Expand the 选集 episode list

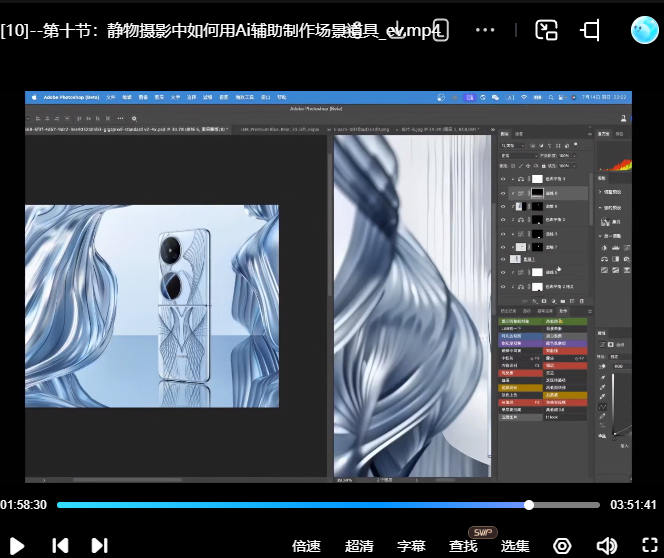515,546
